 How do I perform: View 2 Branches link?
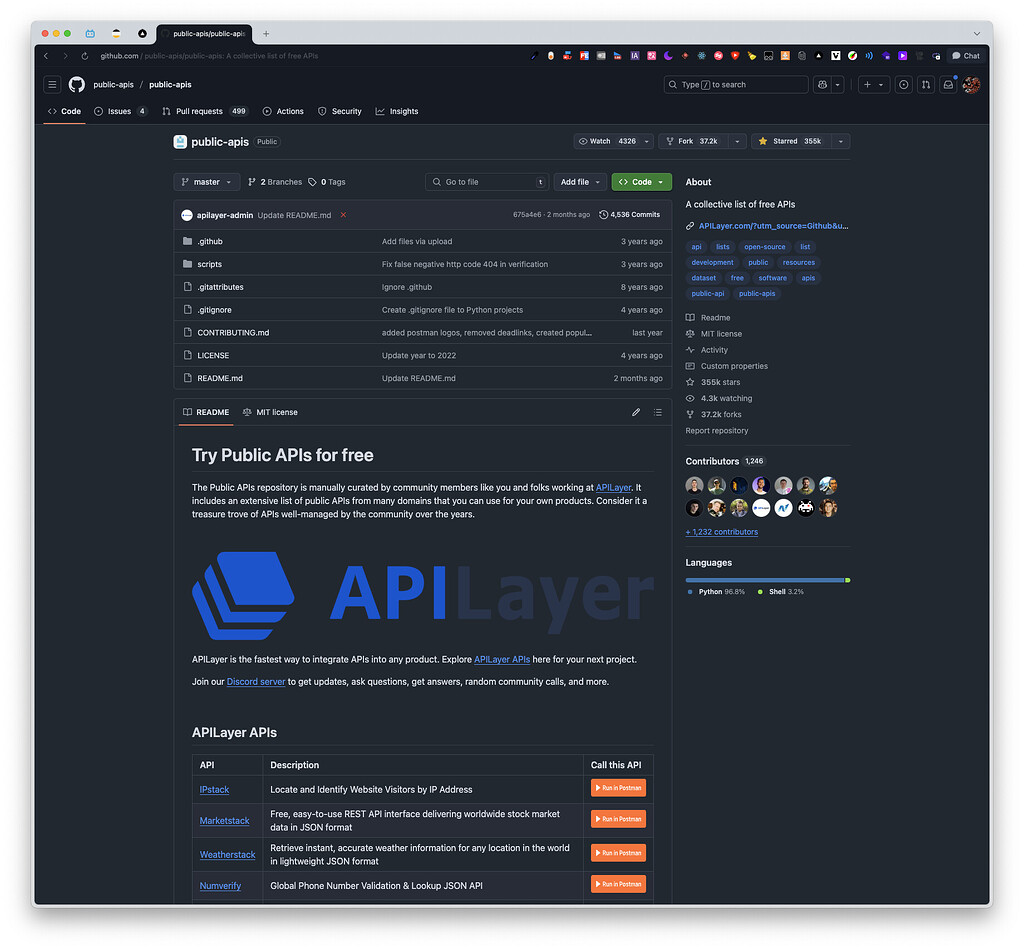click(x=275, y=182)
